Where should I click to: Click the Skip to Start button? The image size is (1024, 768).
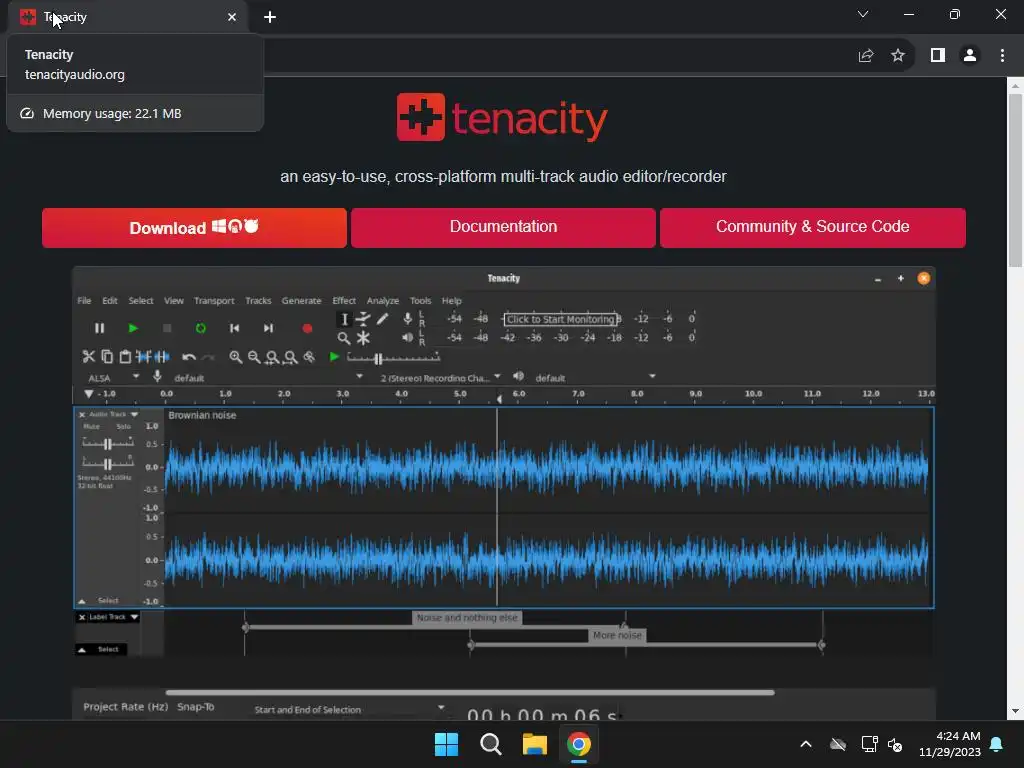[234, 328]
